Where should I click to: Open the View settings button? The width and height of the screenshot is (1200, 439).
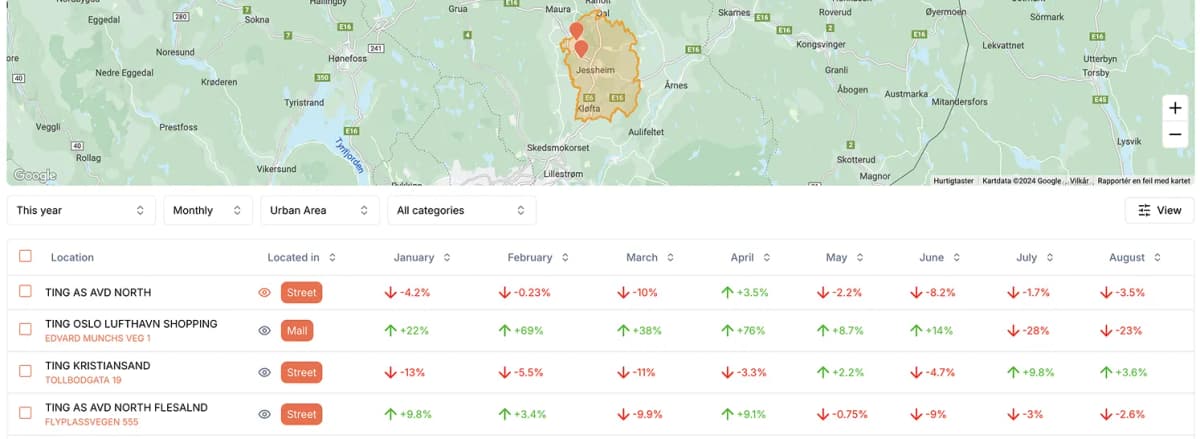1159,210
